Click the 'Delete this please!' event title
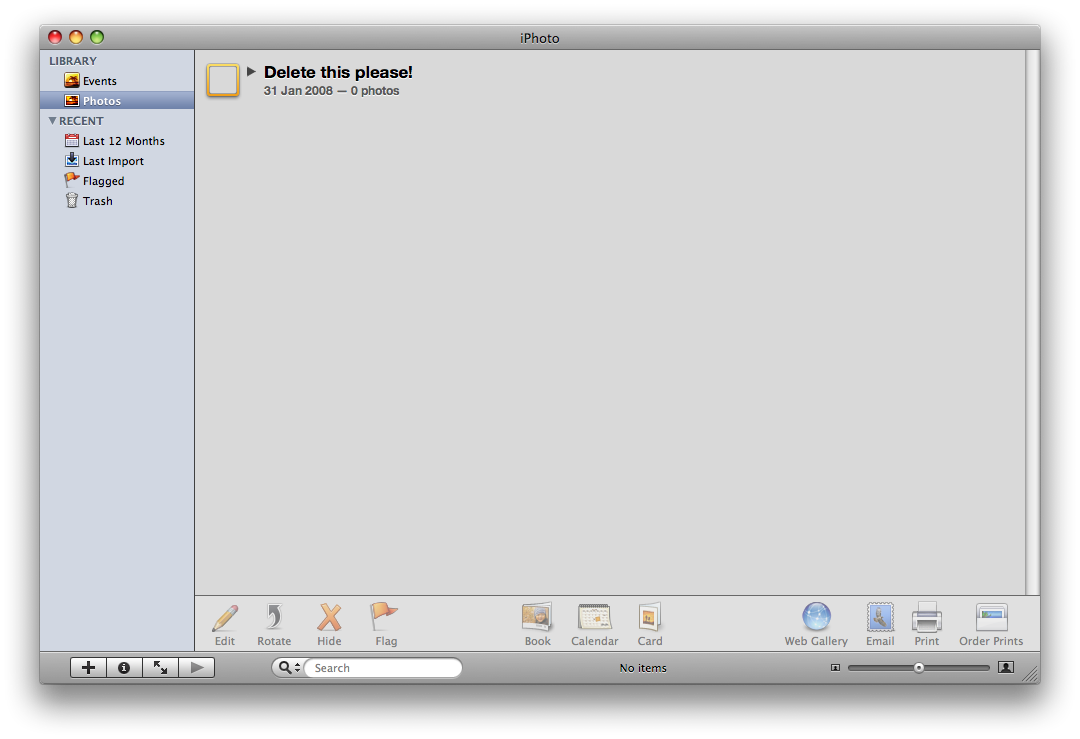1080x739 pixels. (338, 72)
